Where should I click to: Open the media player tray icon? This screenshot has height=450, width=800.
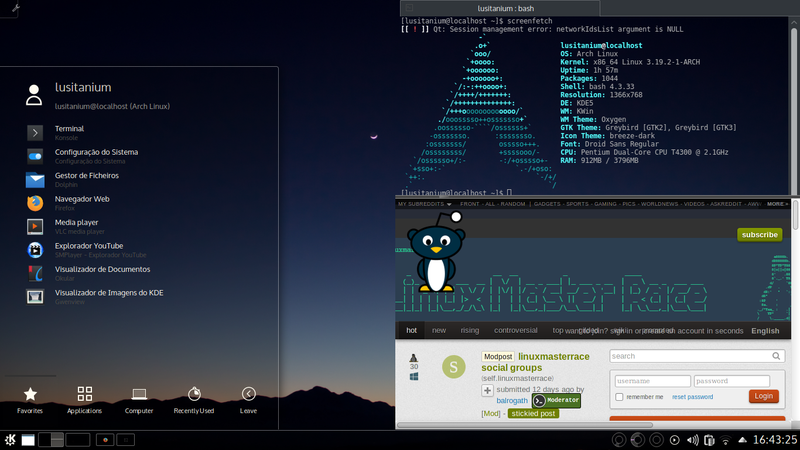pos(674,440)
